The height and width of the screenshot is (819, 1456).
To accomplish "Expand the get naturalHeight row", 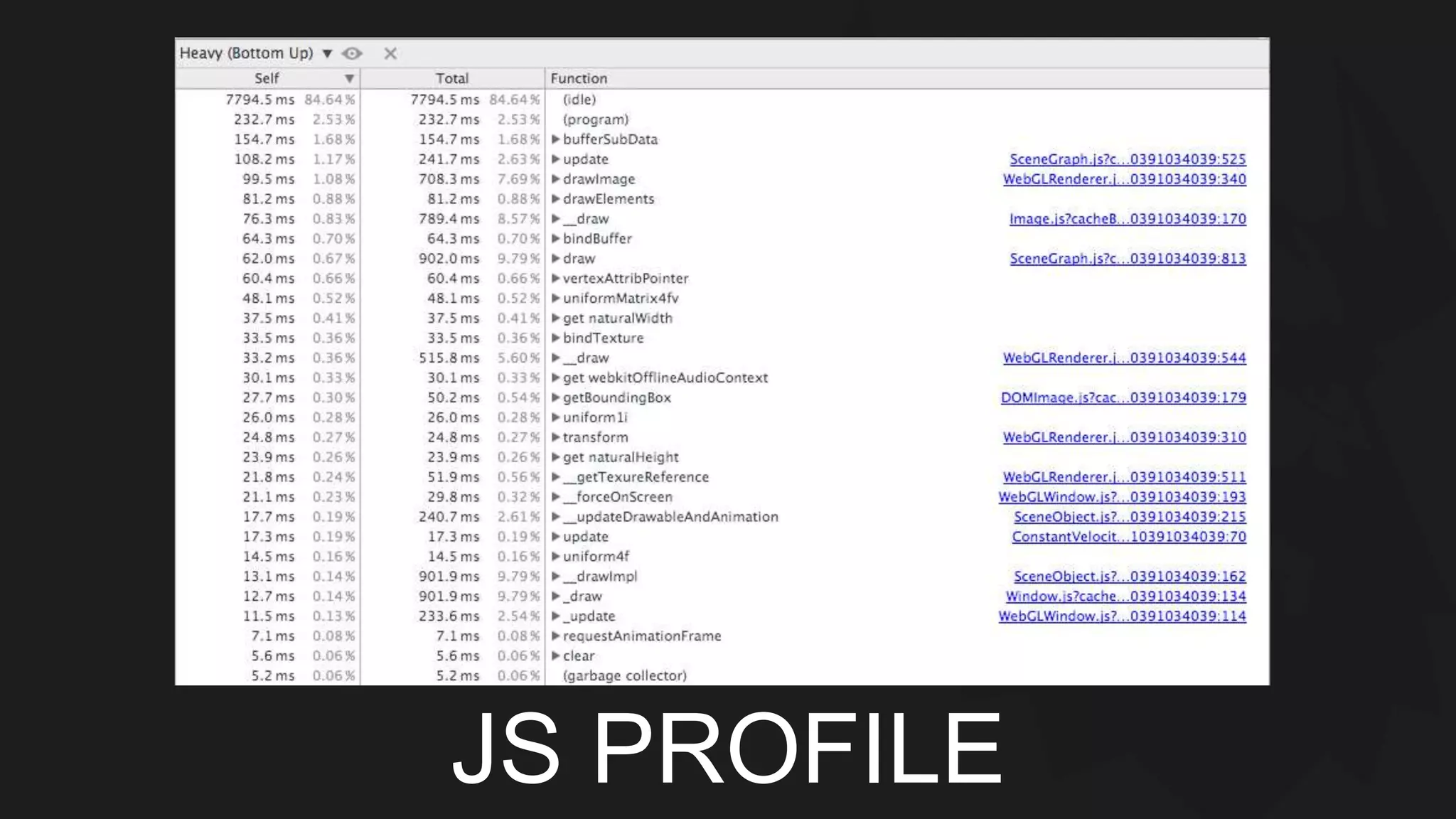I will tap(556, 458).
